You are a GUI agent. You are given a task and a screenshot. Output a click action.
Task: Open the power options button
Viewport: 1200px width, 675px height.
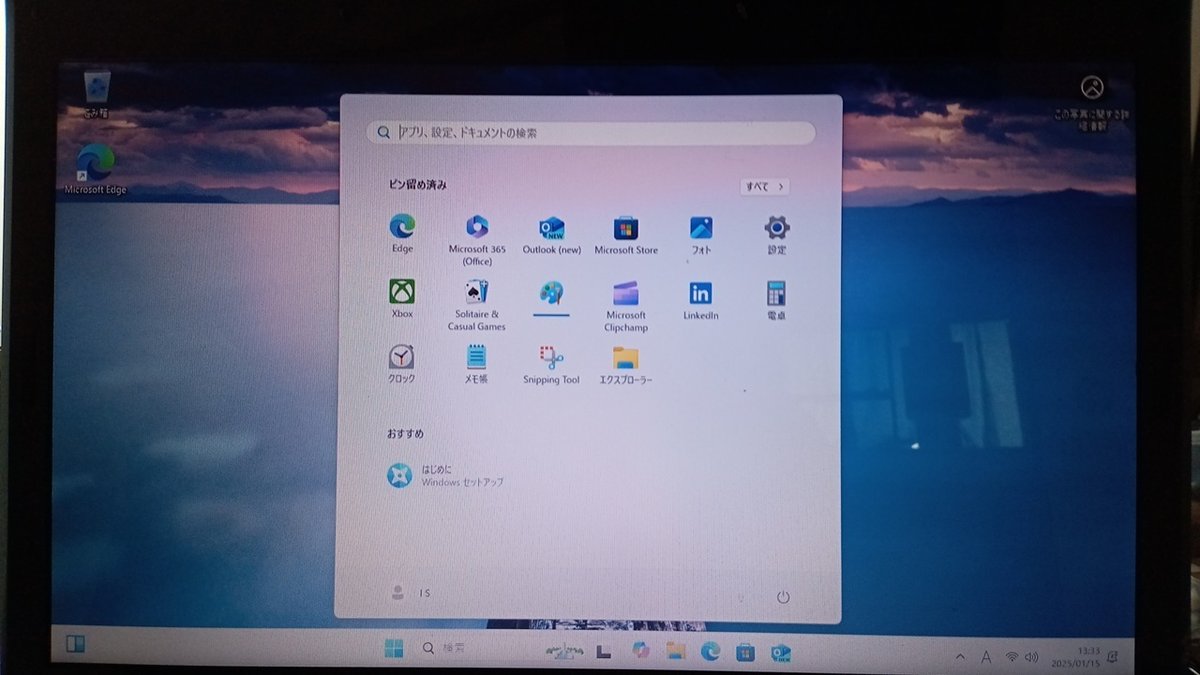tap(783, 597)
